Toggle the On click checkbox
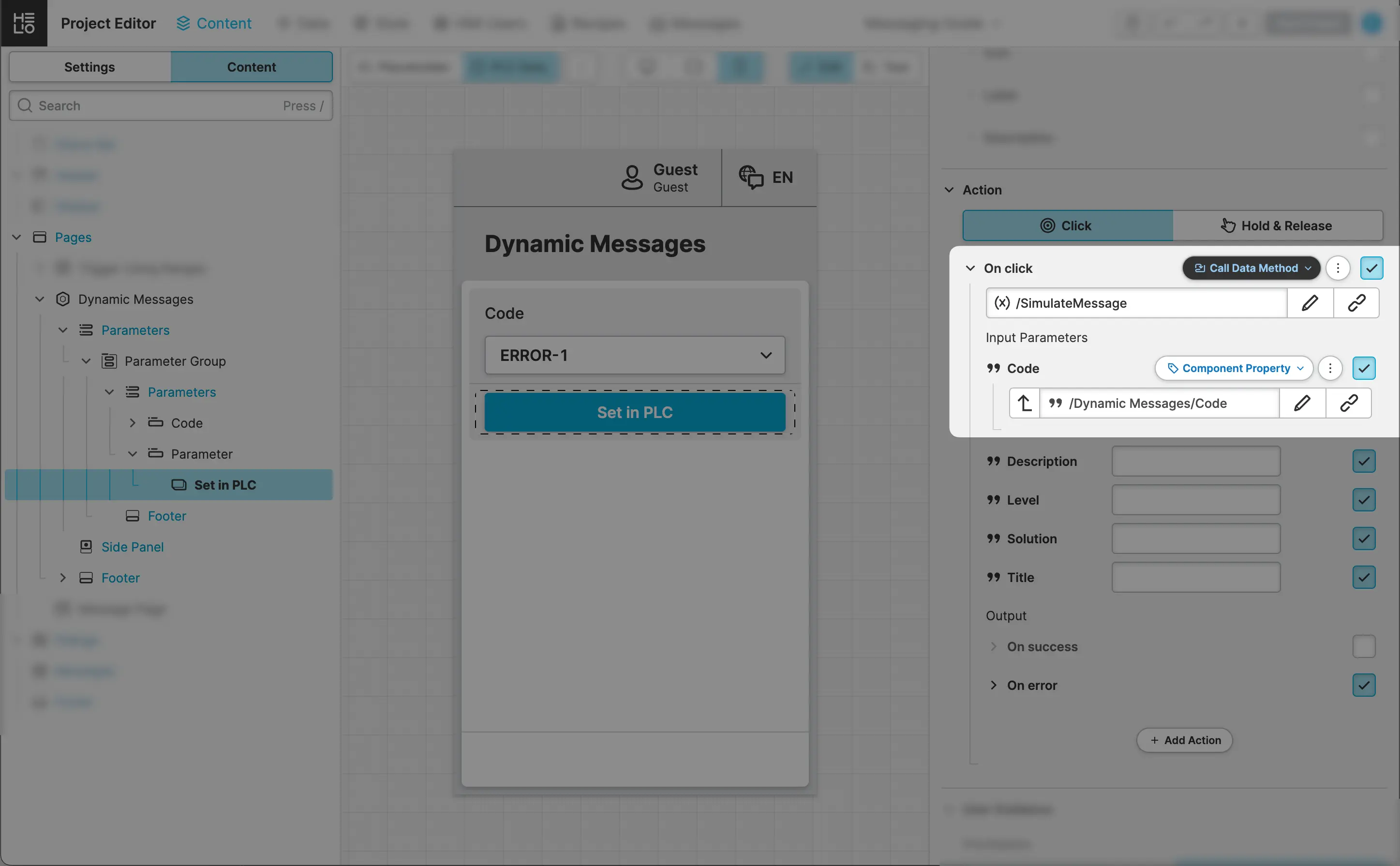This screenshot has height=866, width=1400. [x=1371, y=268]
